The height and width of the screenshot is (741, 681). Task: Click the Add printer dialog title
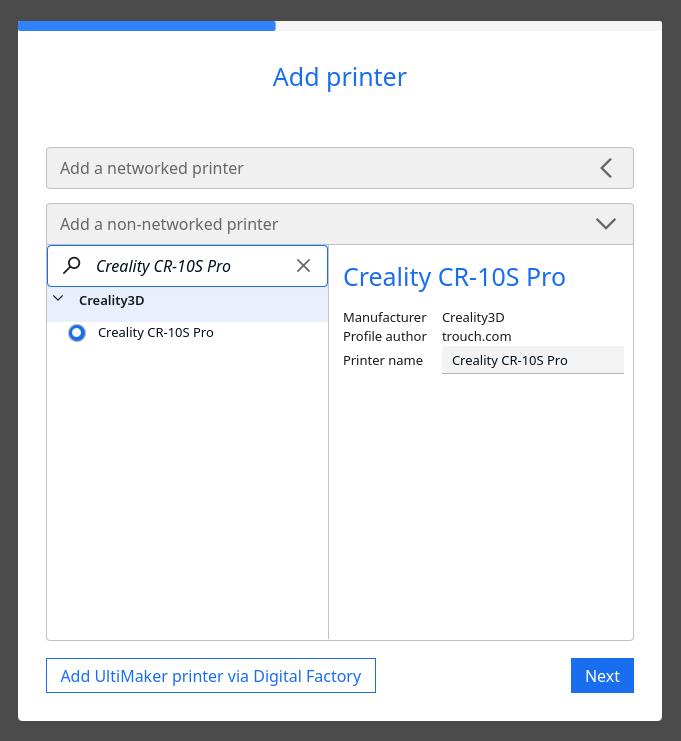tap(340, 77)
